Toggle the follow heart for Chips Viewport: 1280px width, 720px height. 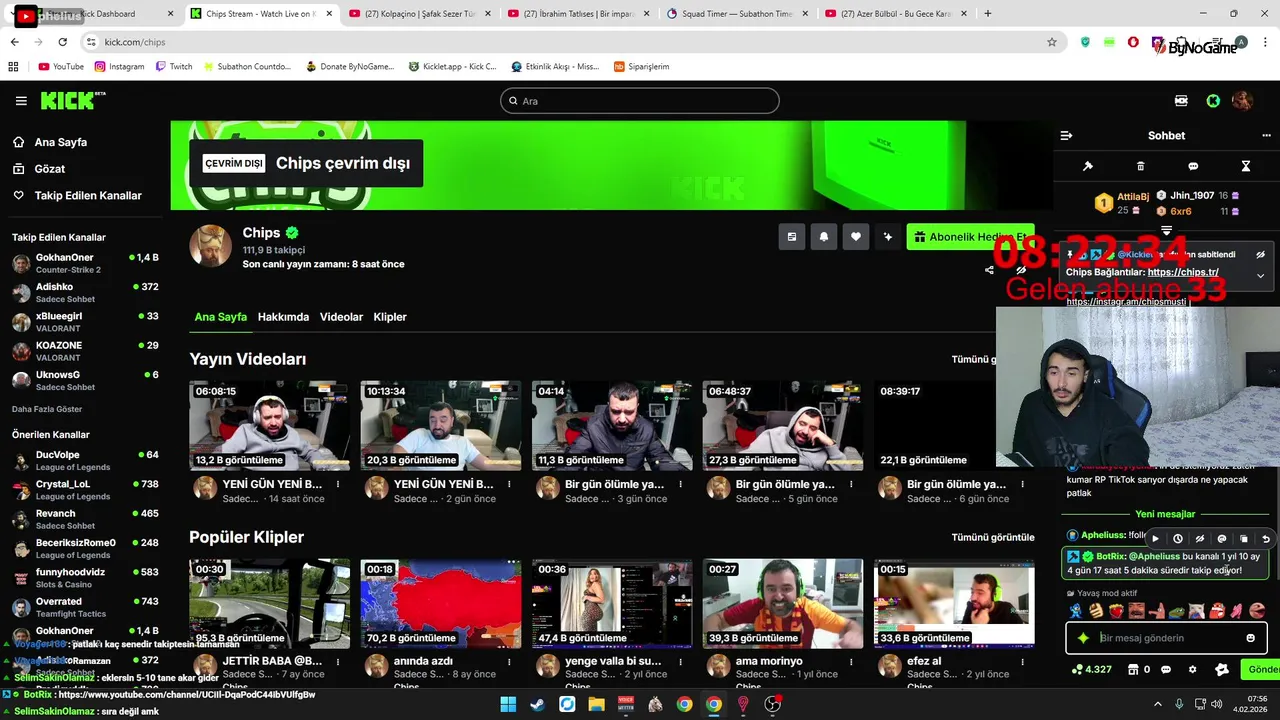pyautogui.click(x=856, y=237)
